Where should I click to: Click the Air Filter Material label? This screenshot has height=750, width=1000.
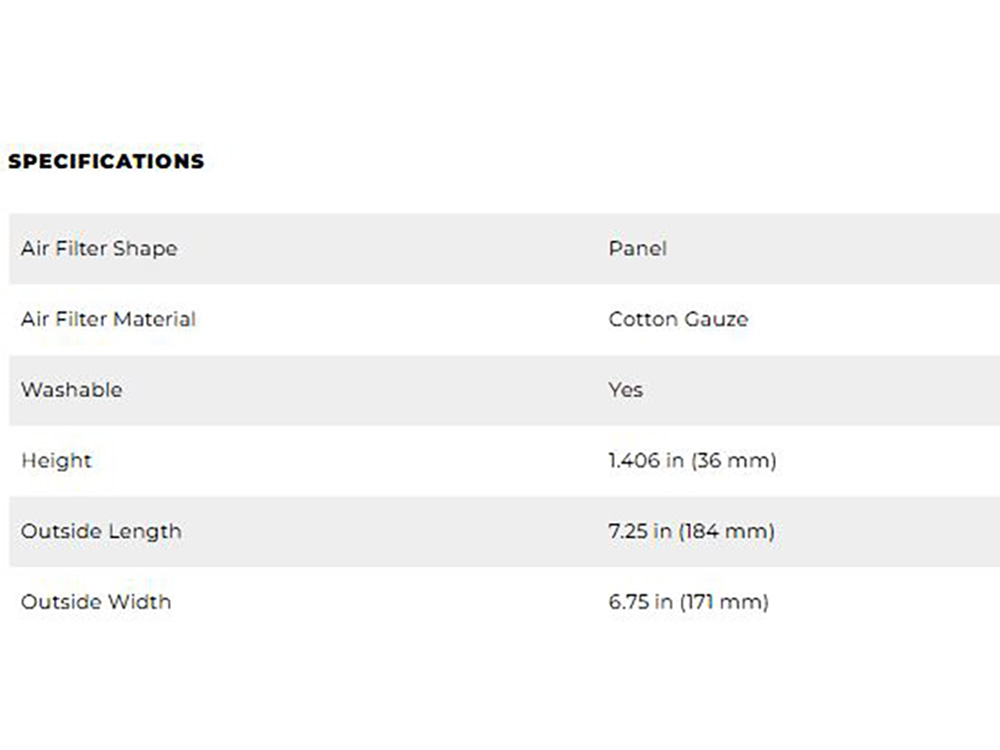tap(108, 319)
